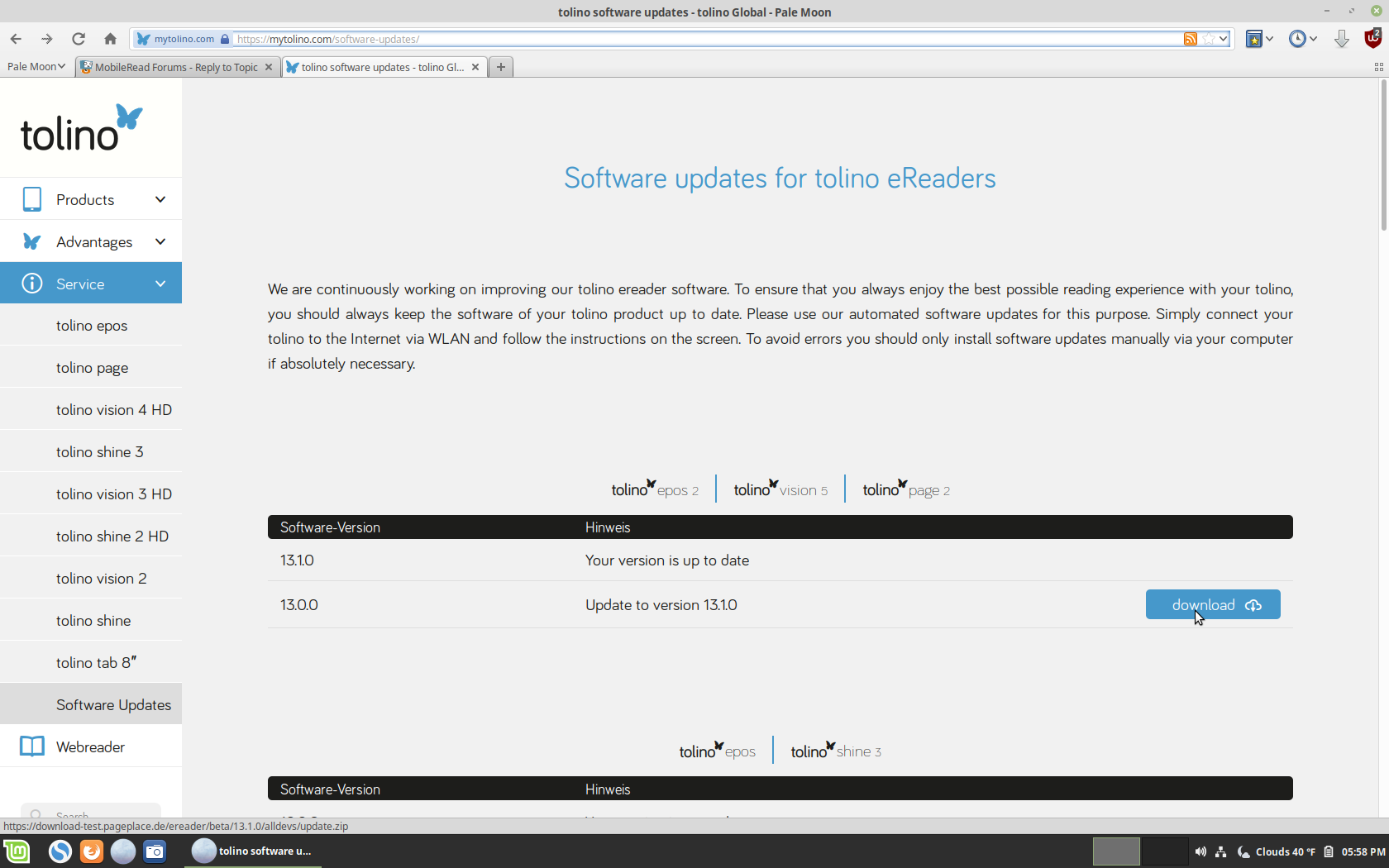Open the tolino vision 2 sidebar link
The height and width of the screenshot is (868, 1389).
102,579
